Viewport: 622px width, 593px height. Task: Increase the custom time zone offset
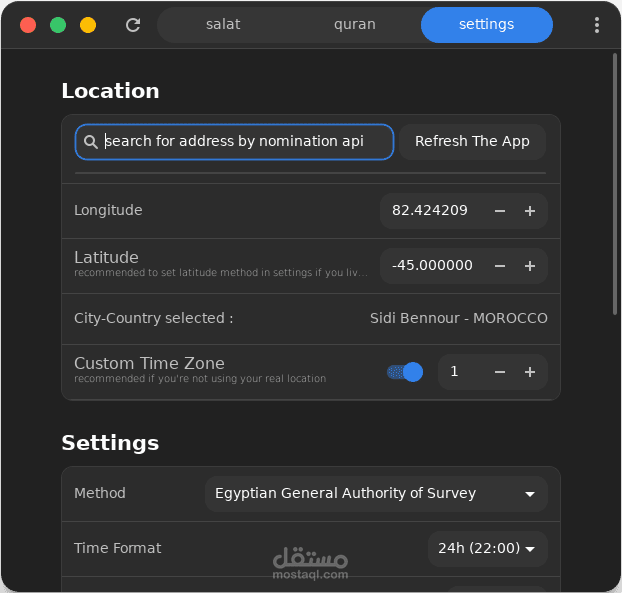click(530, 372)
